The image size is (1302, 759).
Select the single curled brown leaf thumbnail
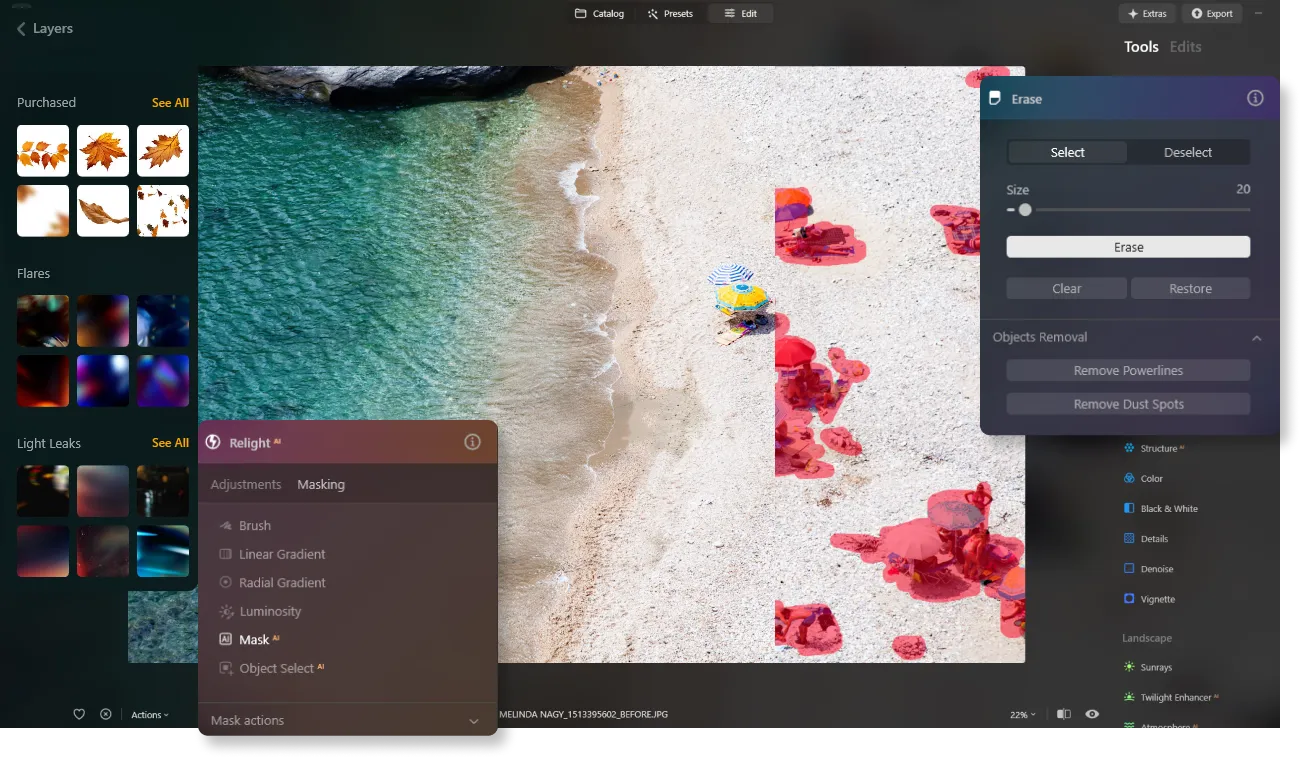pyautogui.click(x=103, y=211)
